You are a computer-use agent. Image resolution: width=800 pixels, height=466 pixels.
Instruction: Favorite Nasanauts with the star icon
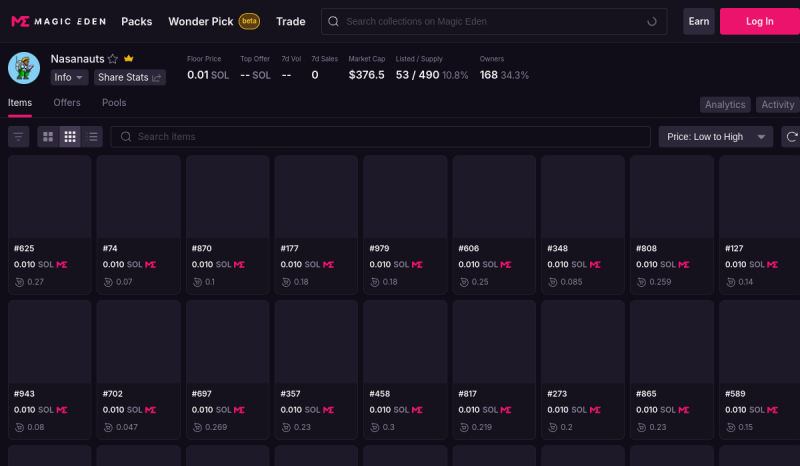113,59
